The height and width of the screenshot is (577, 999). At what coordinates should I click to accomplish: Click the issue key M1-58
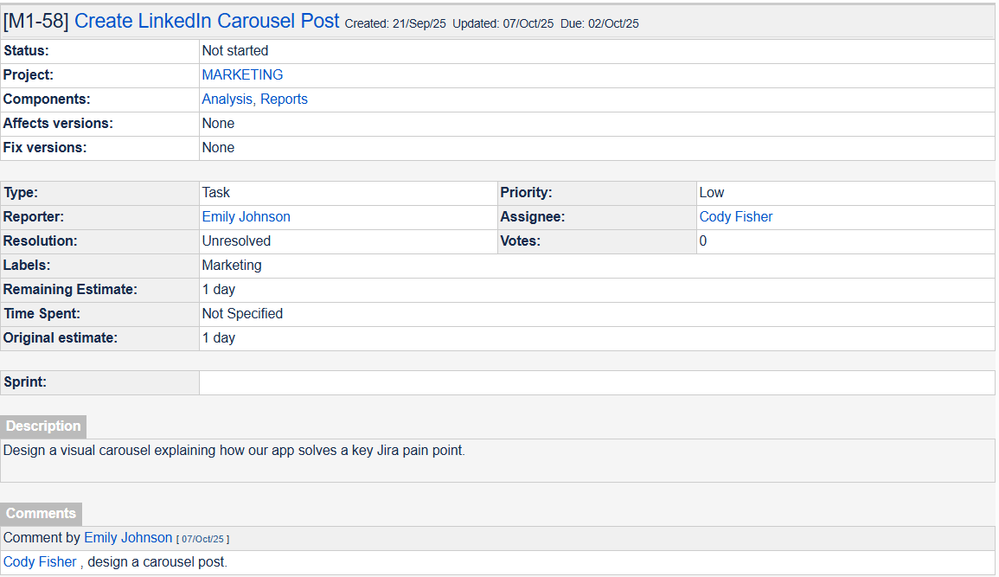[37, 21]
